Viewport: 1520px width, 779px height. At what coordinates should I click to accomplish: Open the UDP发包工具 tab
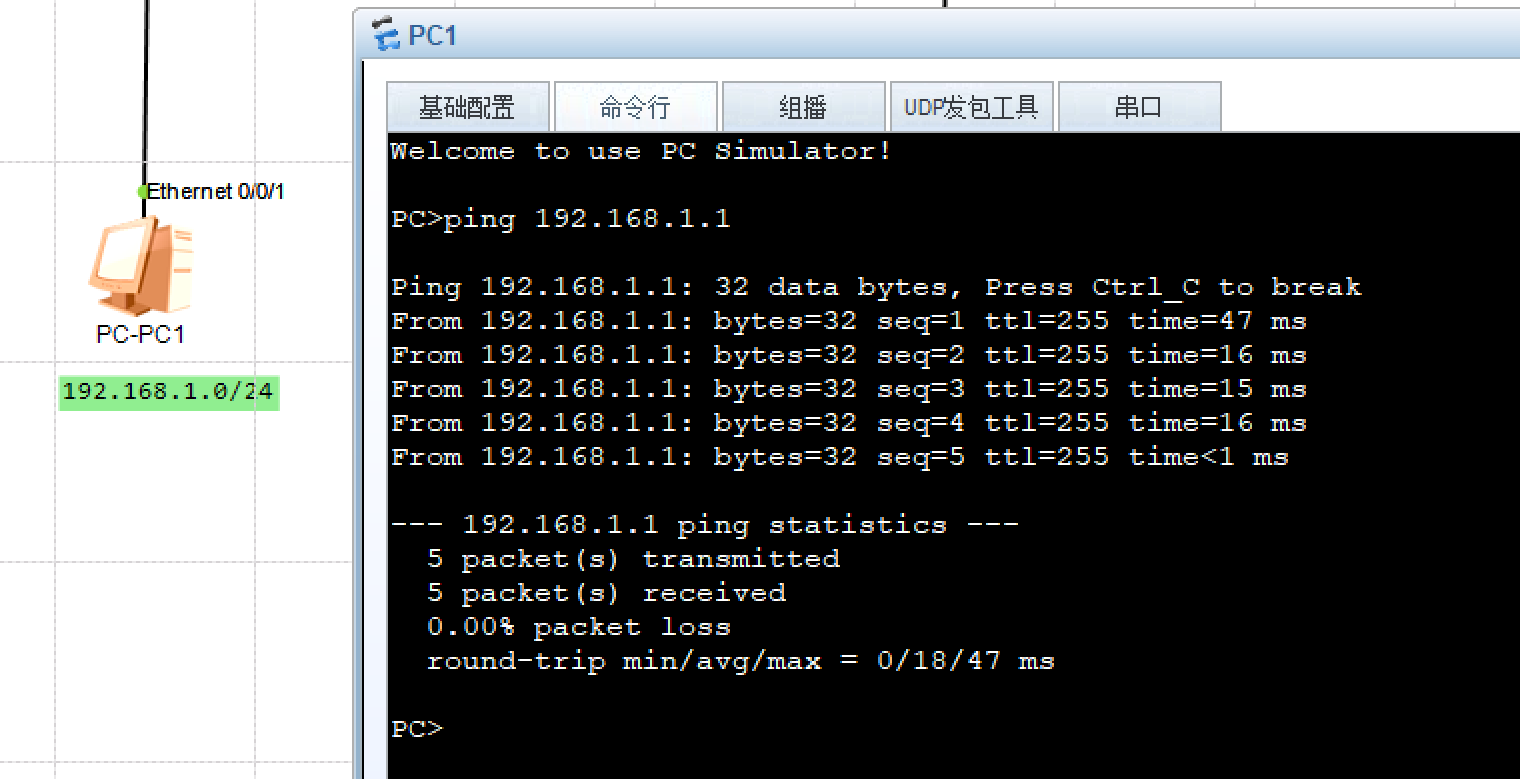tap(971, 107)
